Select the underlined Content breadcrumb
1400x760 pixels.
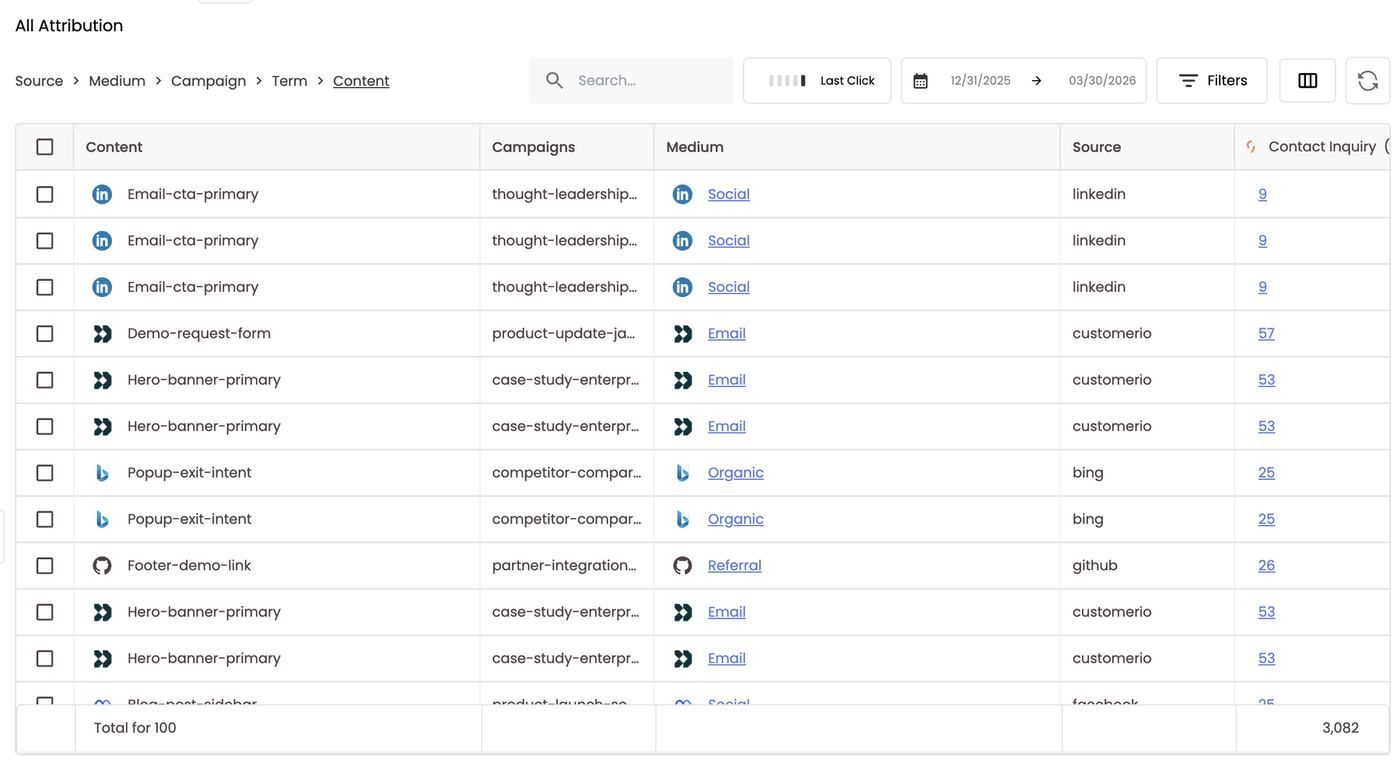[361, 81]
